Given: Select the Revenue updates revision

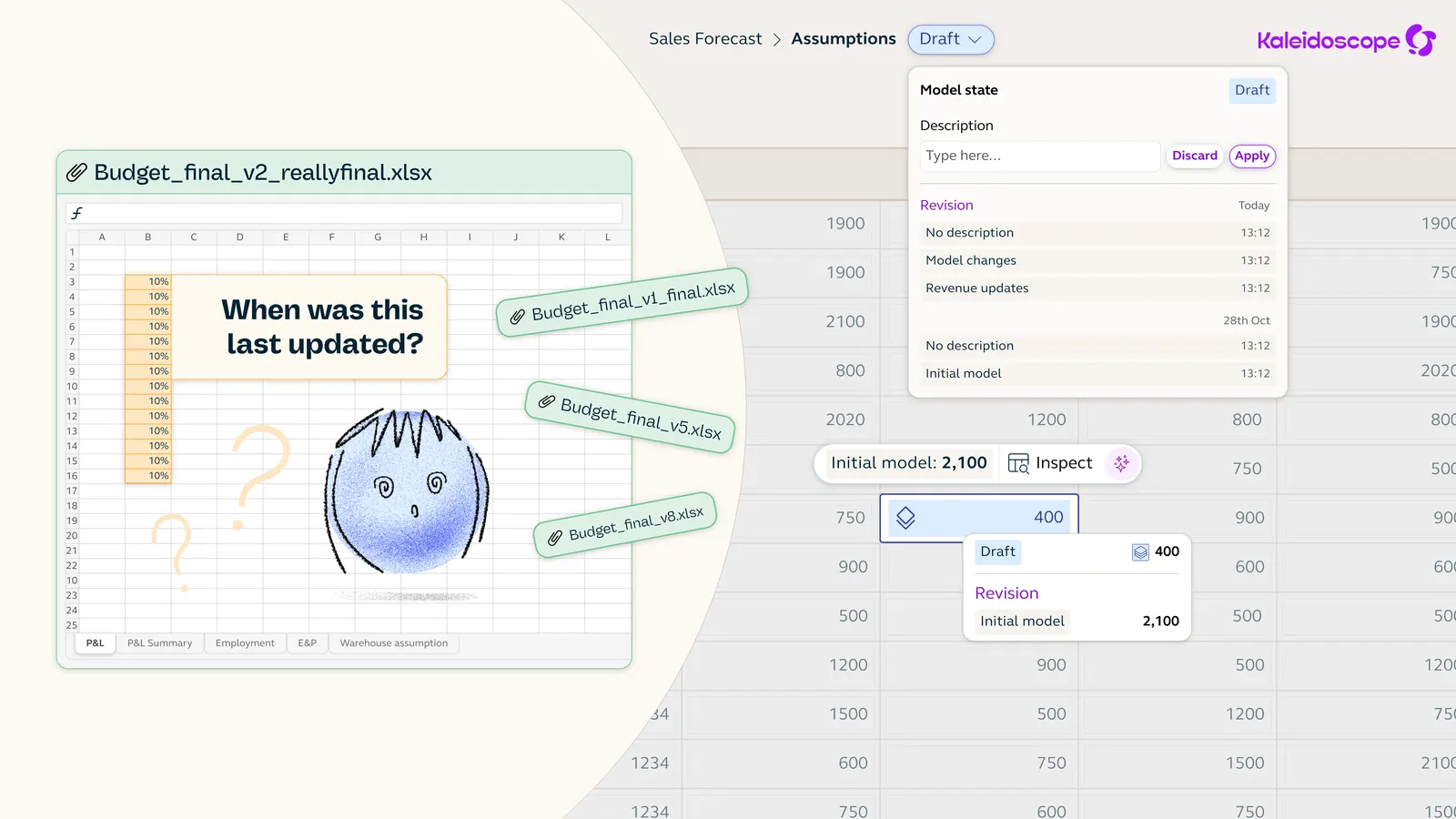Looking at the screenshot, I should pos(1097,288).
